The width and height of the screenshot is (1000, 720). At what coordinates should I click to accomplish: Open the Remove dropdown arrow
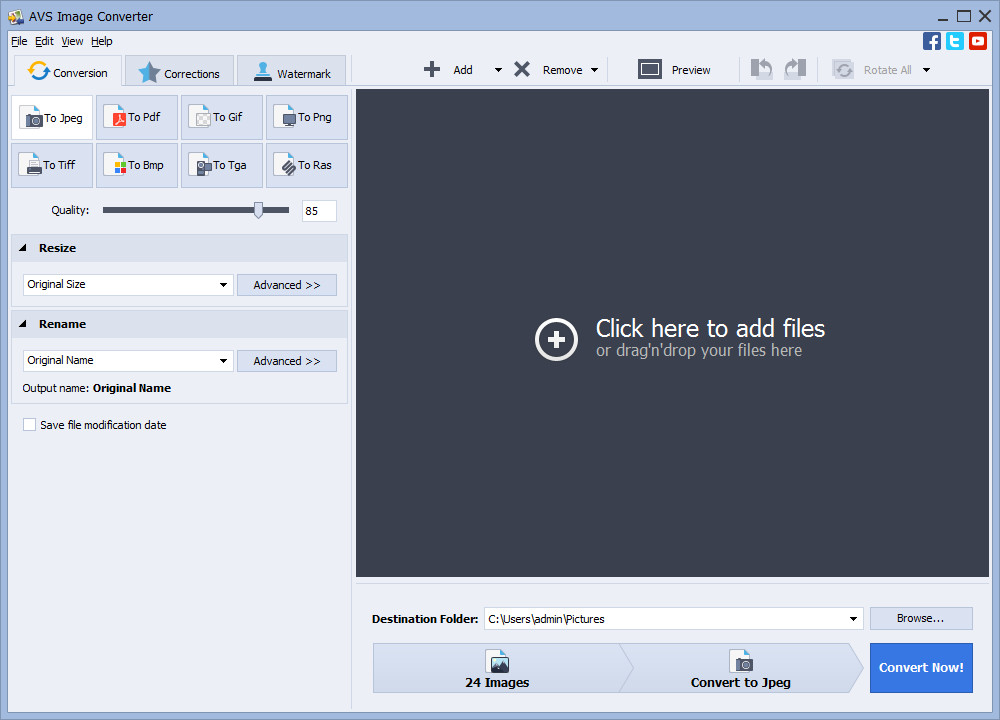pyautogui.click(x=594, y=70)
